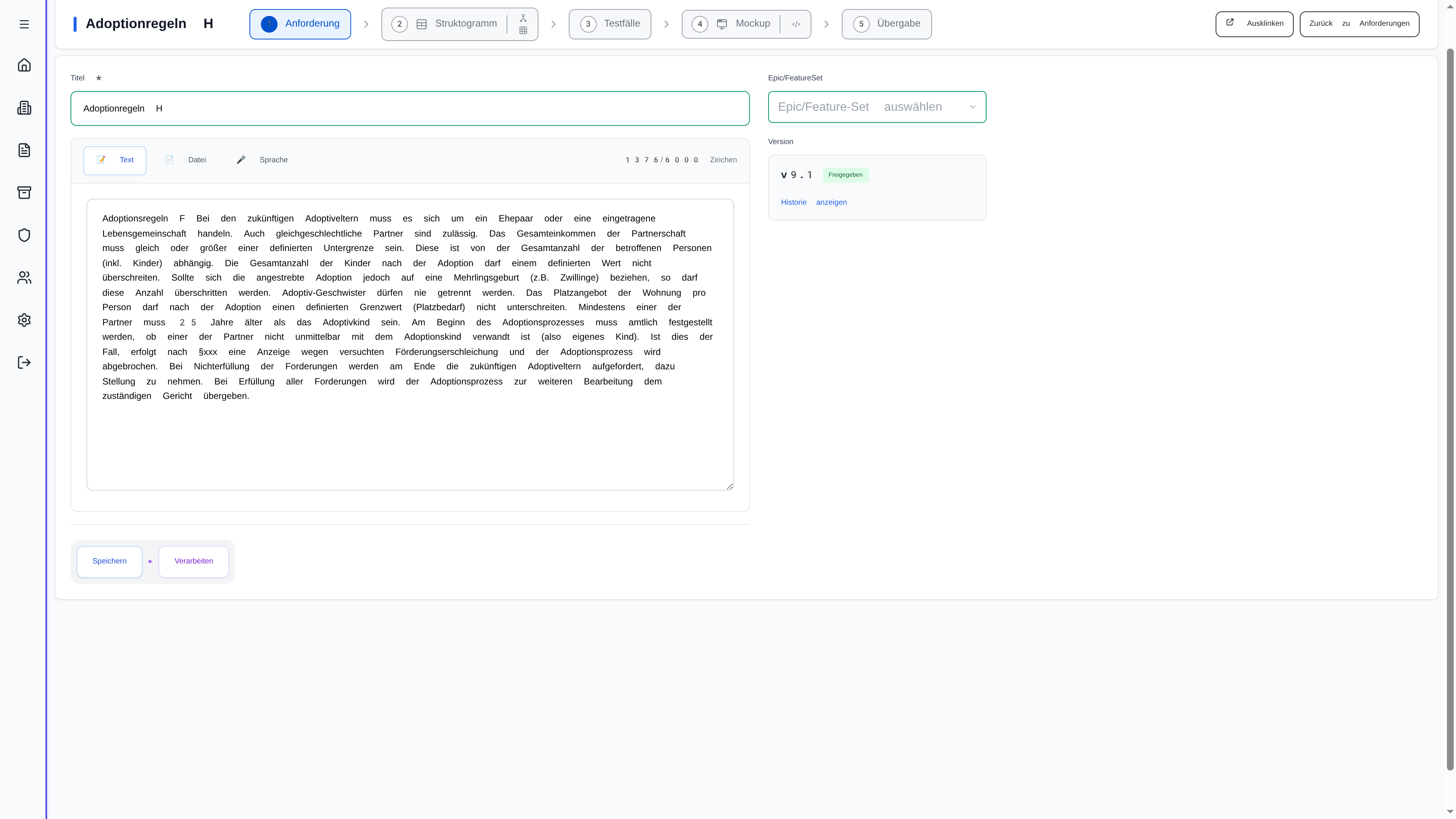
Task: Open the Home dashboard from the sidebar
Action: [x=24, y=65]
